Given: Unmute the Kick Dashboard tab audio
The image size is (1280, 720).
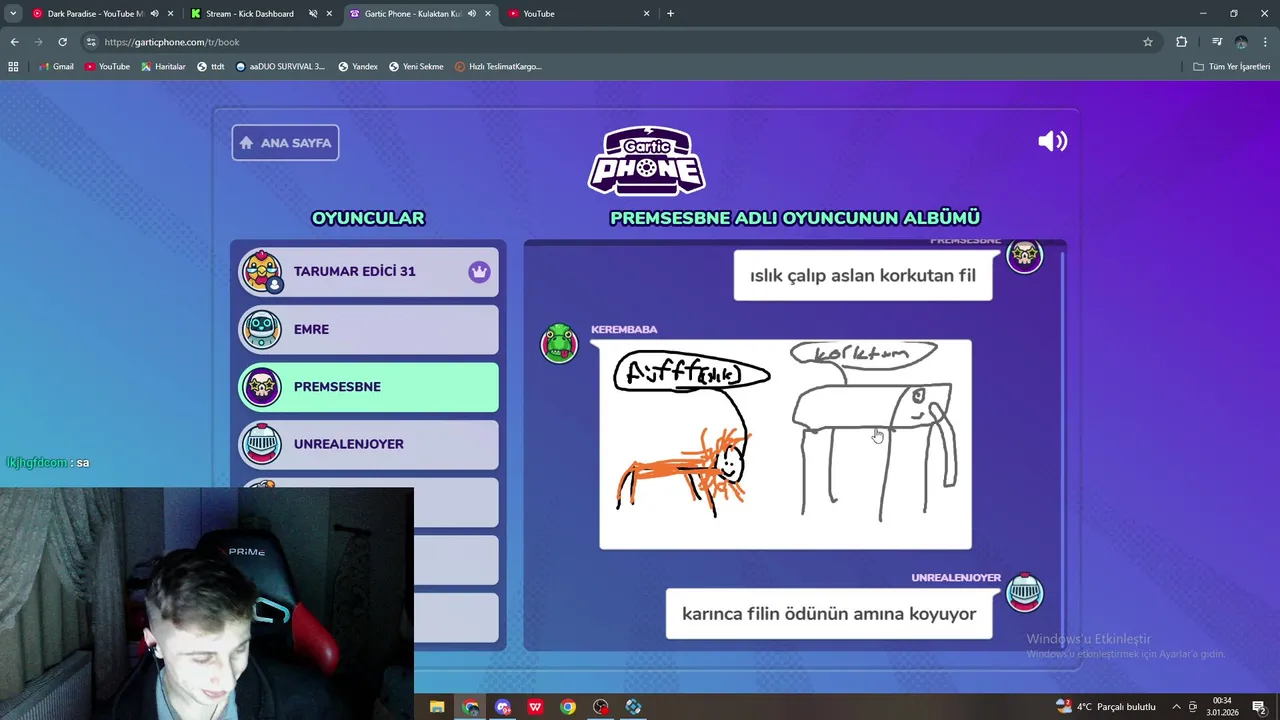Looking at the screenshot, I should coord(313,14).
